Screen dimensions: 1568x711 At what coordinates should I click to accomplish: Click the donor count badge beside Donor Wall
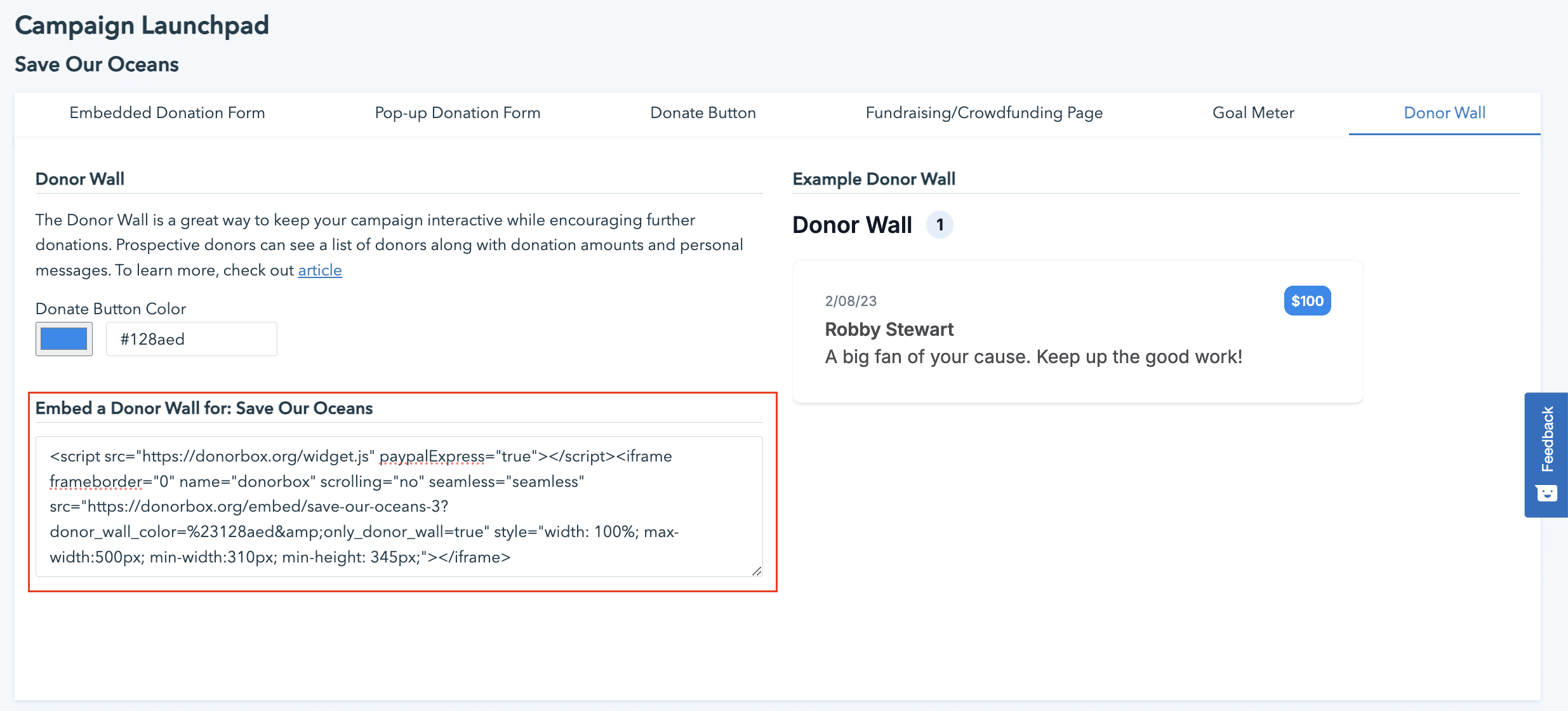[941, 225]
